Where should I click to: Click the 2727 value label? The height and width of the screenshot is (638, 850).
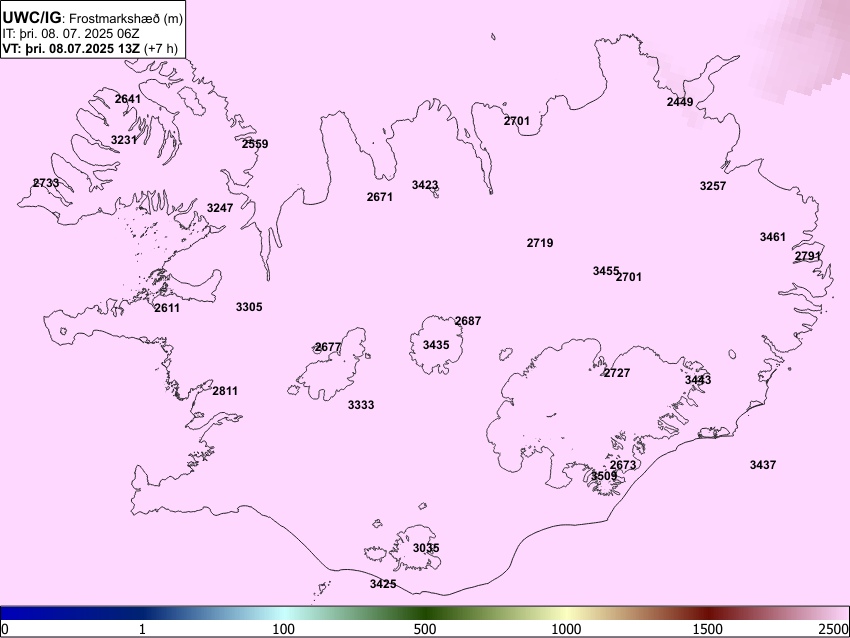pos(617,373)
